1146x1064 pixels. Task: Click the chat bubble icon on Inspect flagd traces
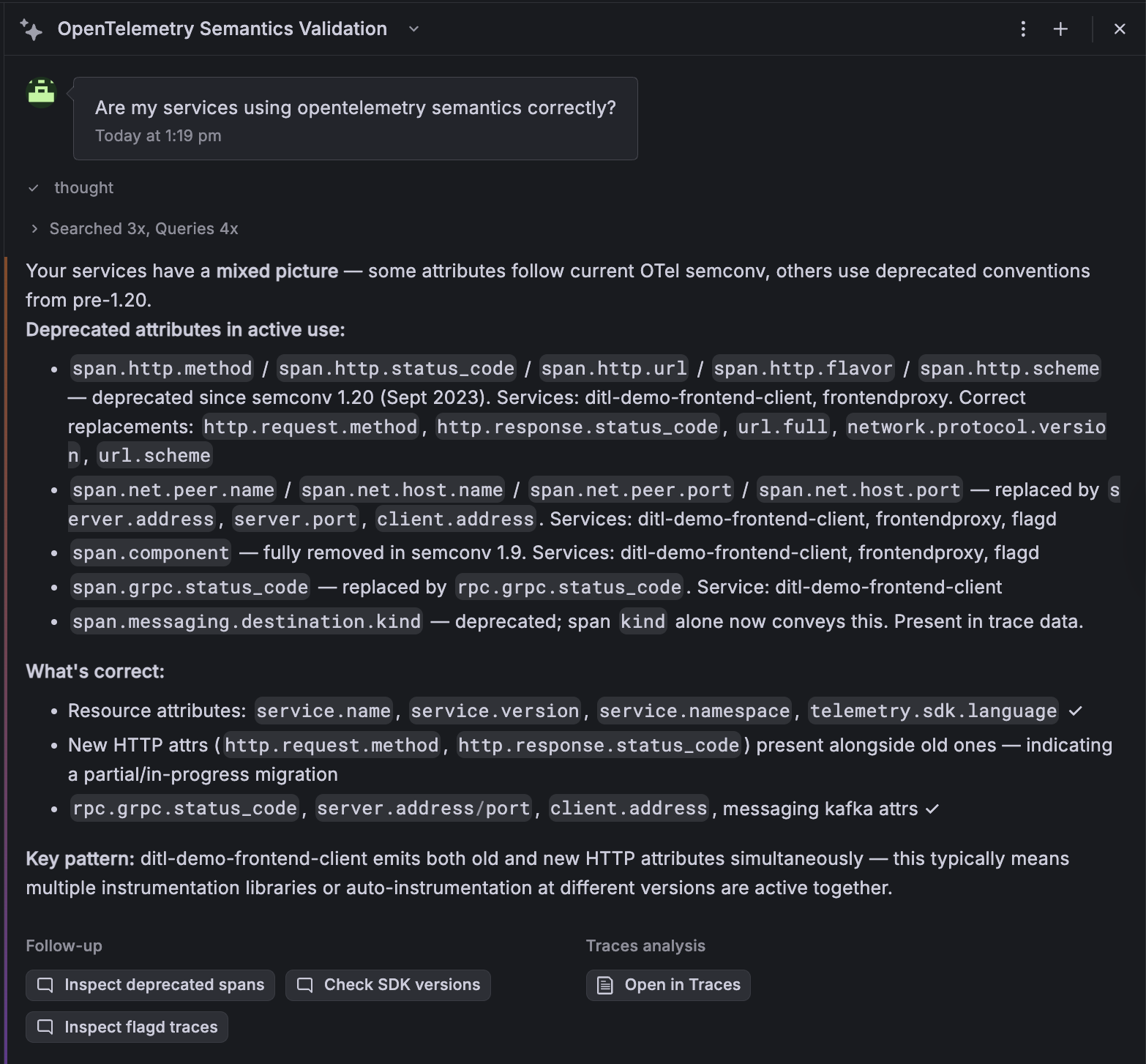click(45, 1027)
